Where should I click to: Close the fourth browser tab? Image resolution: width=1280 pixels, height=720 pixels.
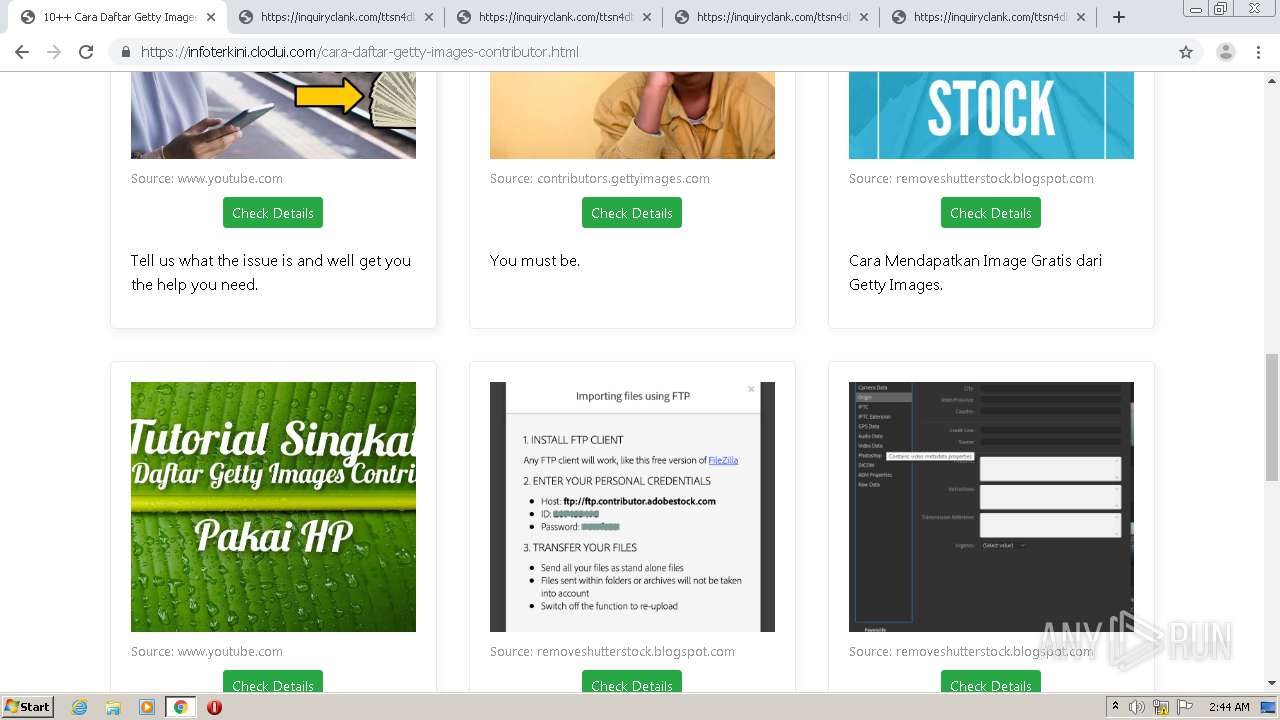pyautogui.click(x=864, y=17)
